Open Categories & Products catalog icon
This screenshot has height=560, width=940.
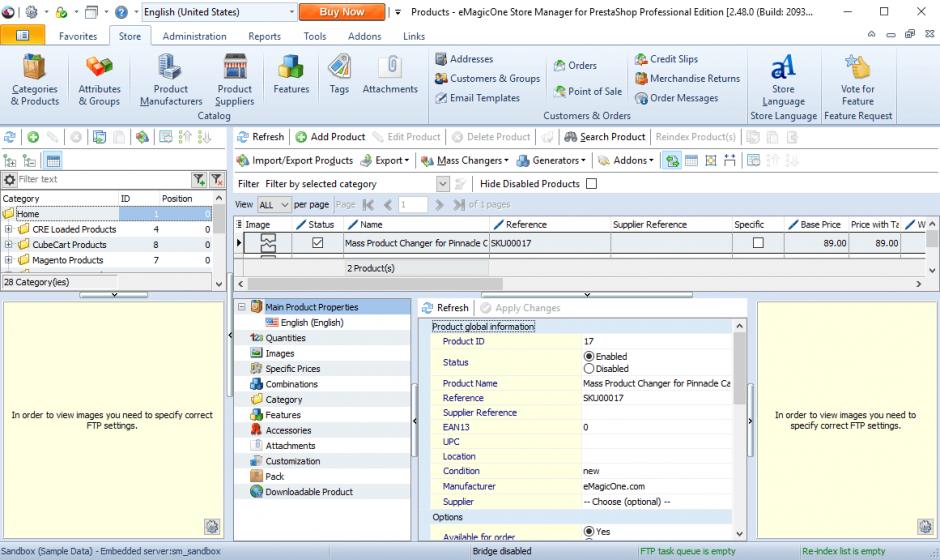coord(34,80)
